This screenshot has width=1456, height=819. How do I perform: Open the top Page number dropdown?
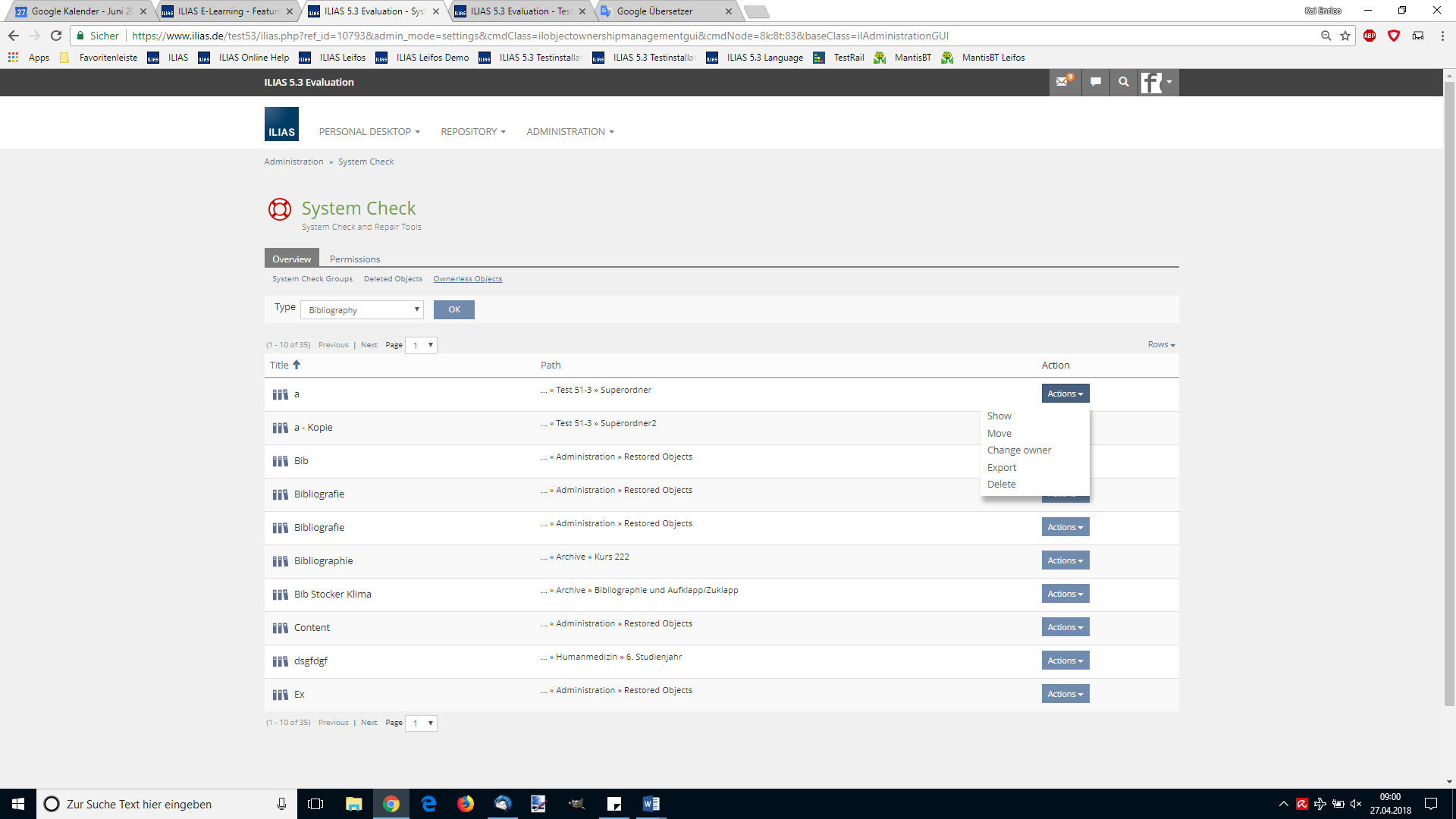click(422, 345)
